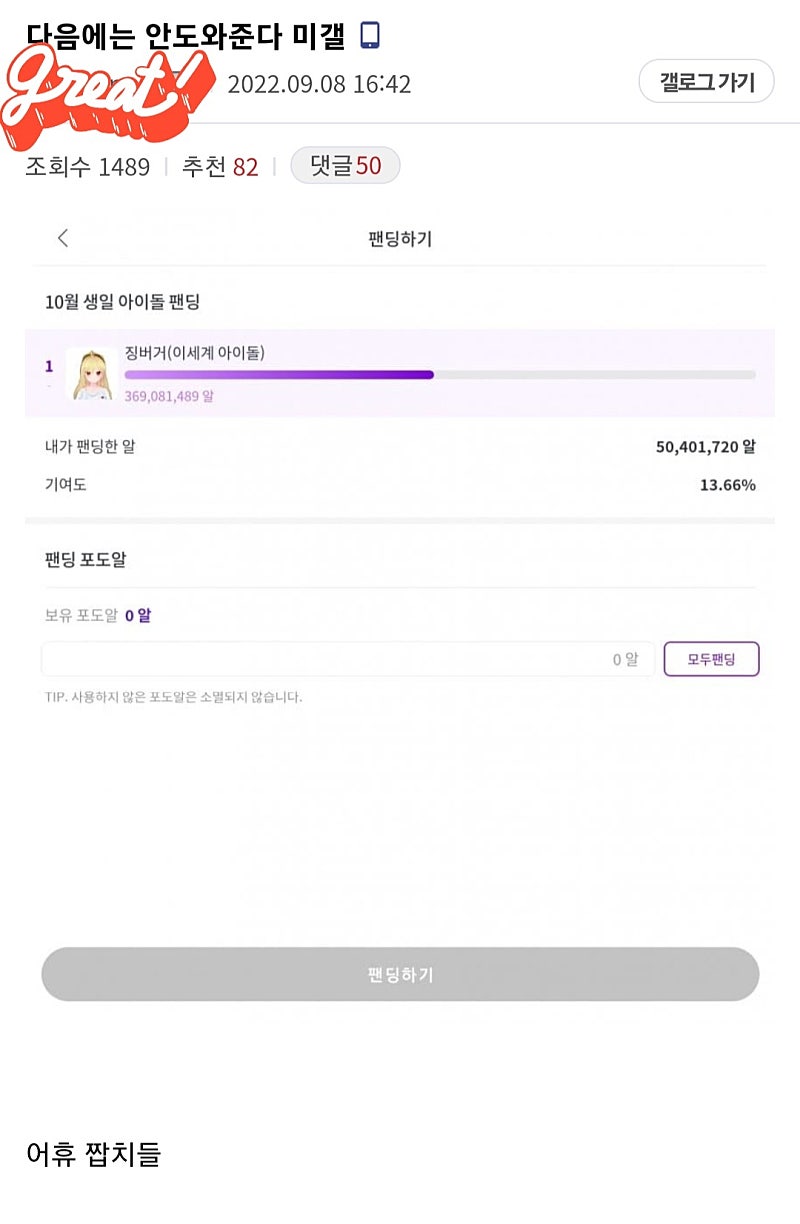This screenshot has width=800, height=1224.
Task: Click the purple fanding progress bar
Action: point(439,375)
